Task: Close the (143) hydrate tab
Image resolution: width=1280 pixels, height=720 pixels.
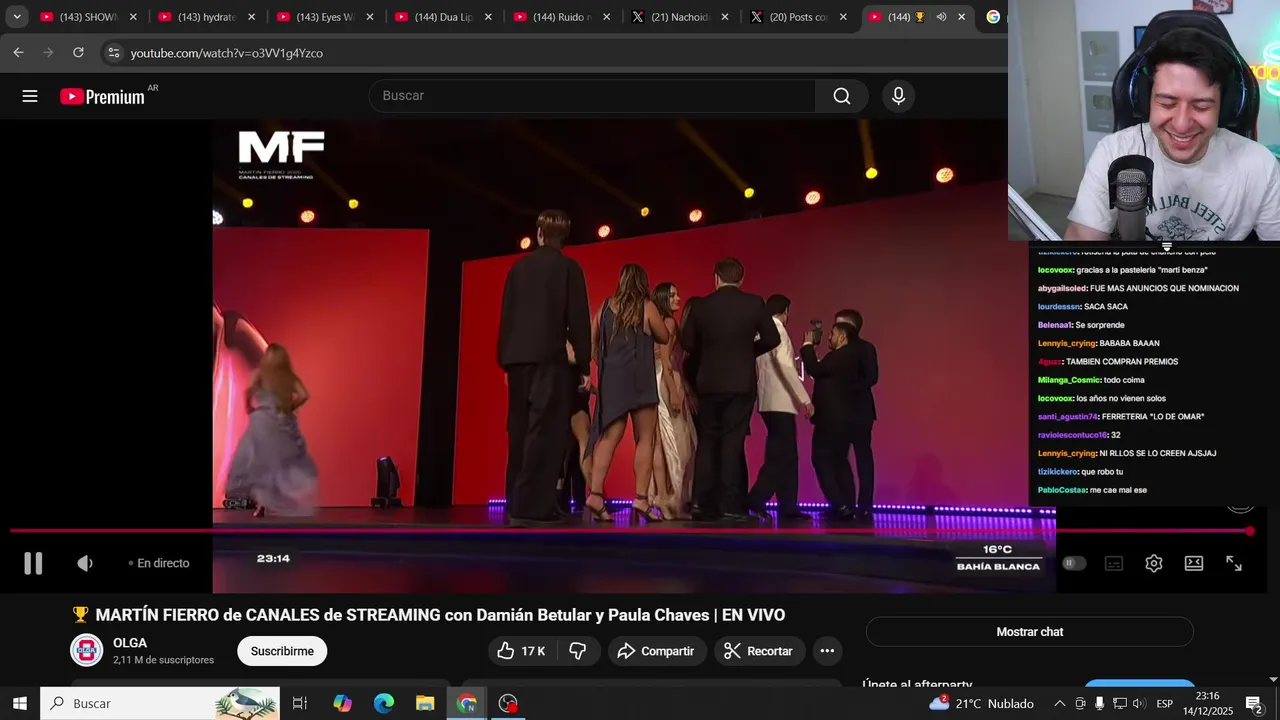Action: point(251,17)
